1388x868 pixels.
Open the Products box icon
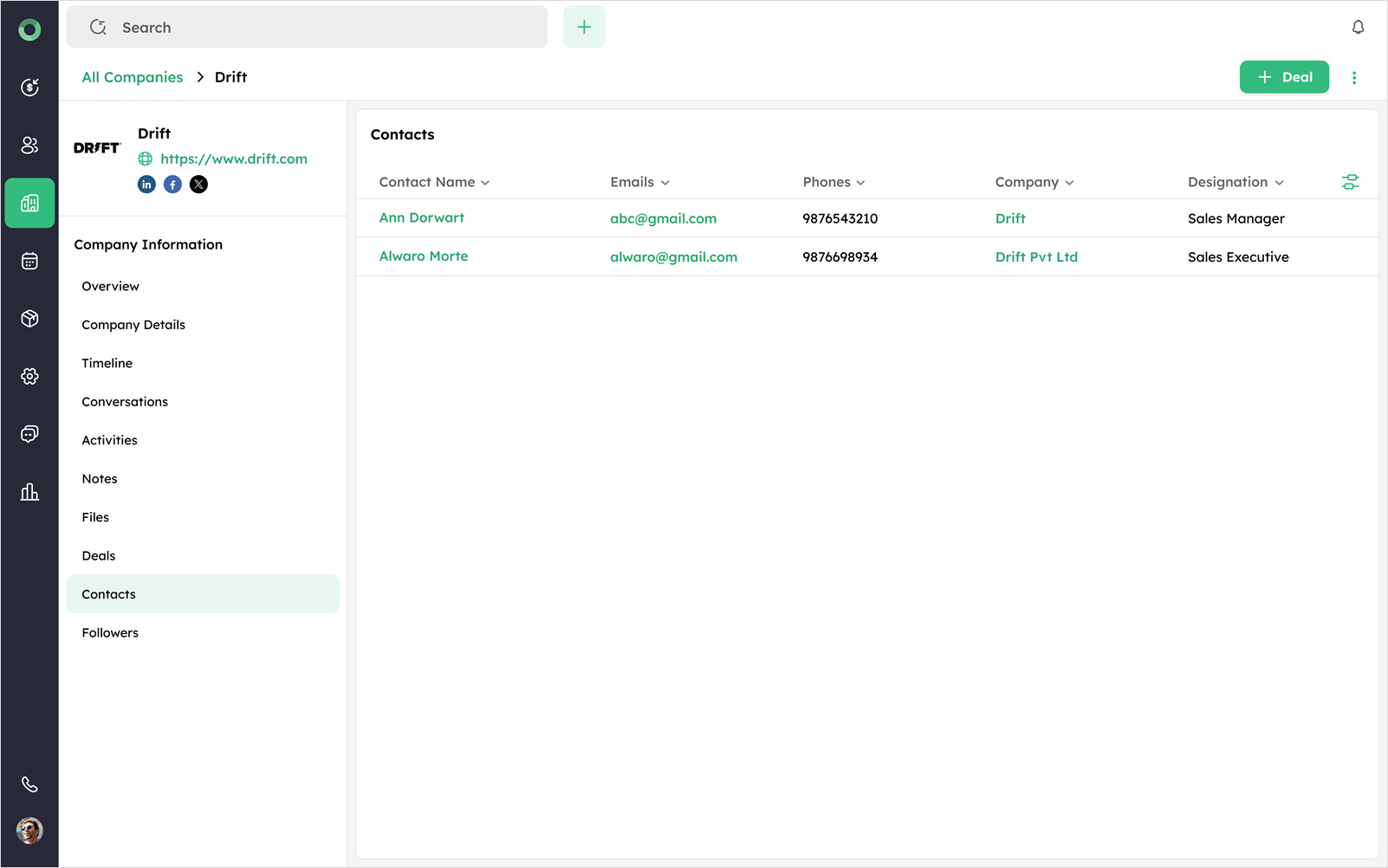[29, 319]
